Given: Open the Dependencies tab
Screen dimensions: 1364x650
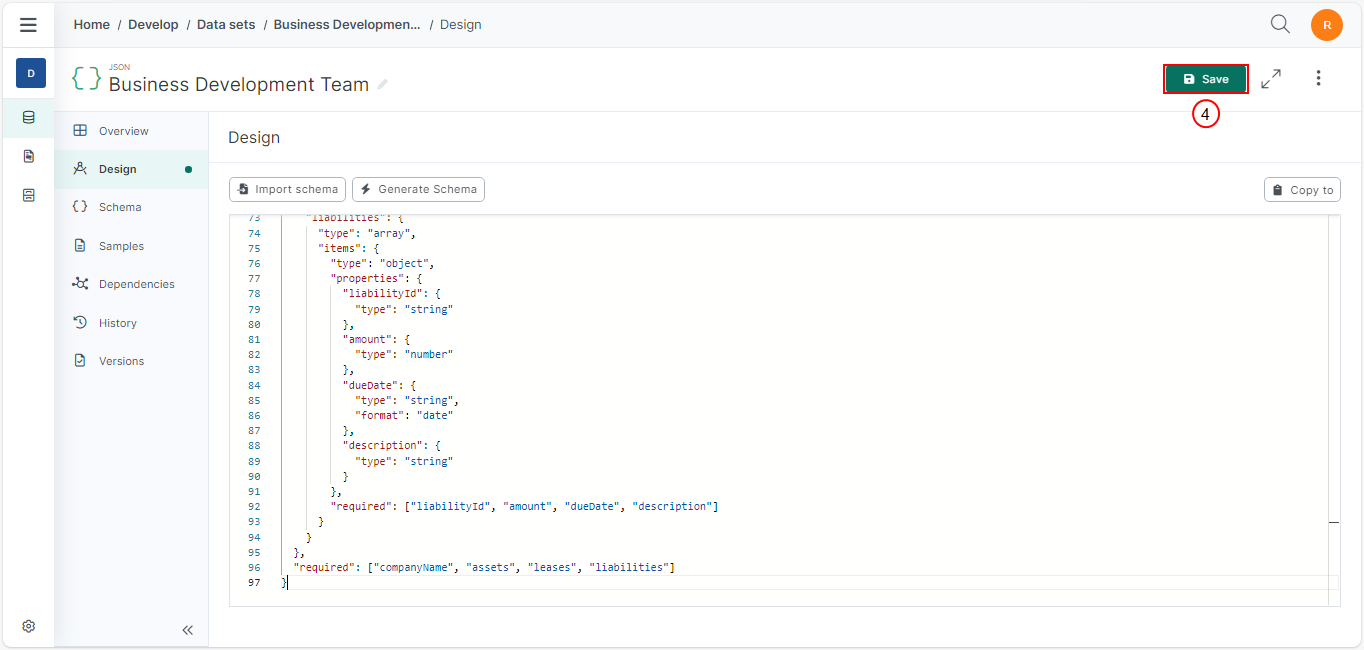Looking at the screenshot, I should (131, 284).
